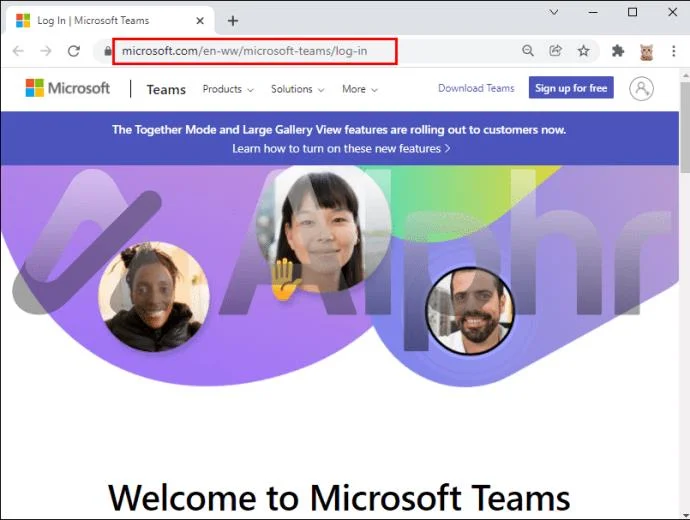Open Chrome three-dot menu
Screen dimensions: 690x520
point(674,51)
